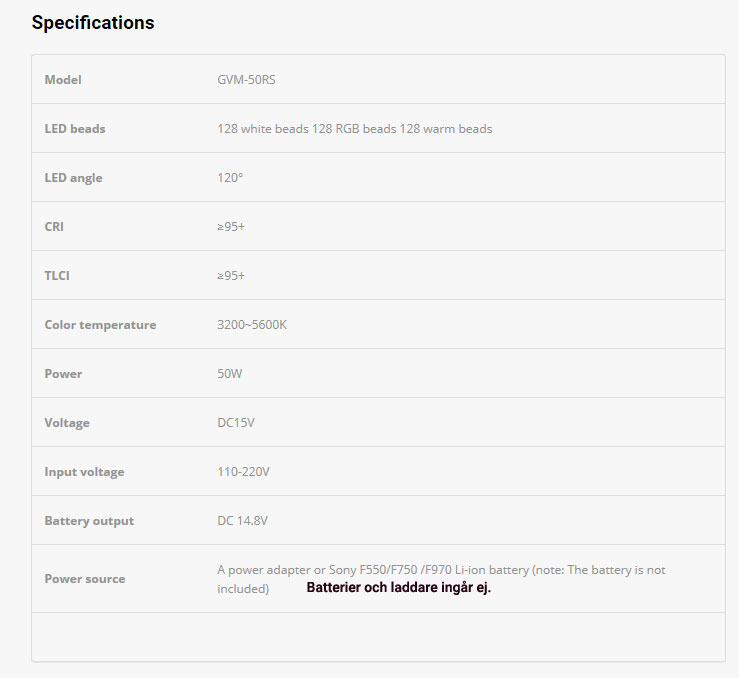Click the 50W power value
The image size is (739, 678).
230,374
